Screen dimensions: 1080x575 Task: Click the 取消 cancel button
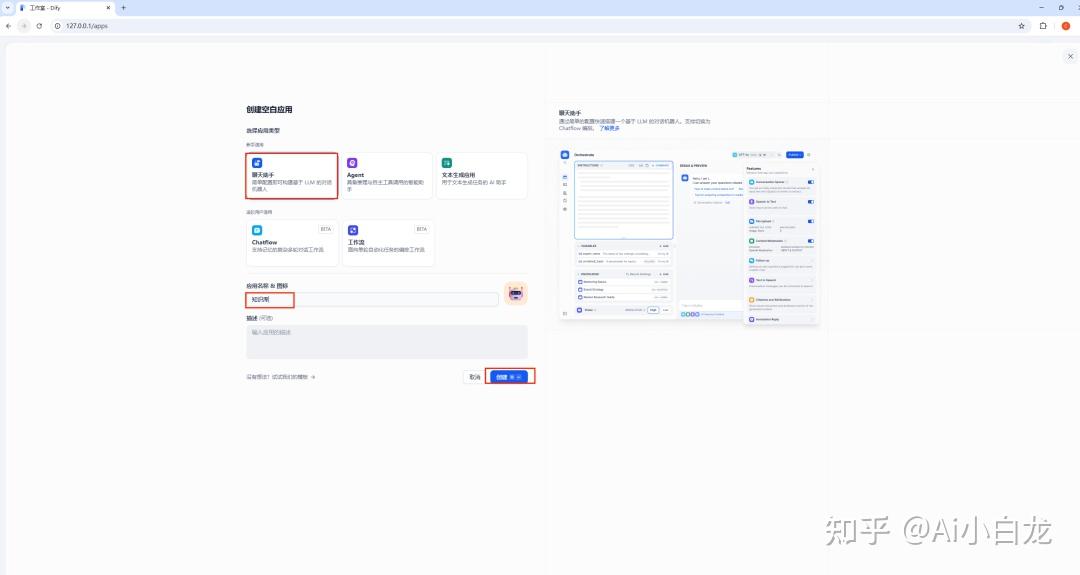[474, 377]
